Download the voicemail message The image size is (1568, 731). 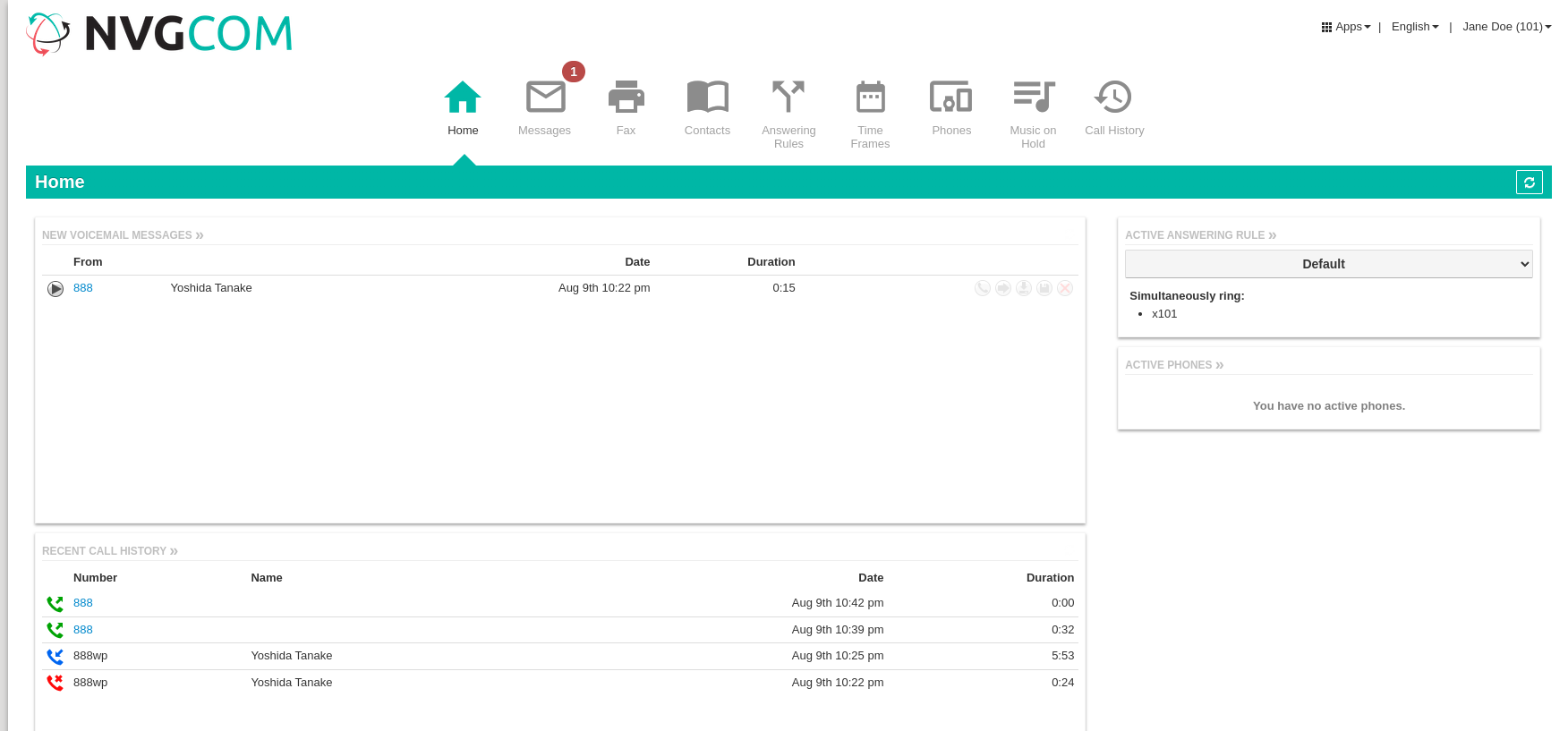pos(1024,288)
